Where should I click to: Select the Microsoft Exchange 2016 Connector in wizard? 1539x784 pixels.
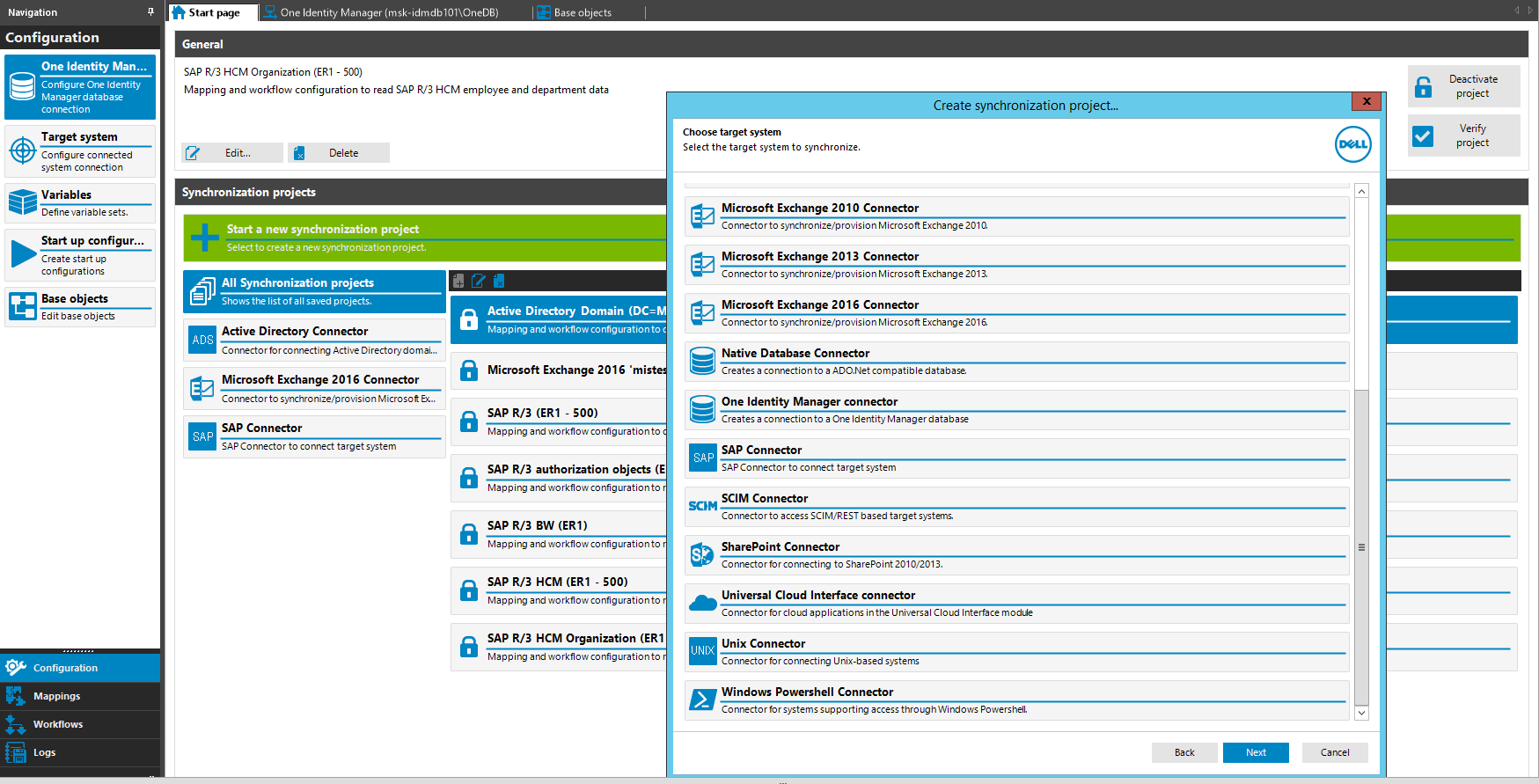point(1017,312)
